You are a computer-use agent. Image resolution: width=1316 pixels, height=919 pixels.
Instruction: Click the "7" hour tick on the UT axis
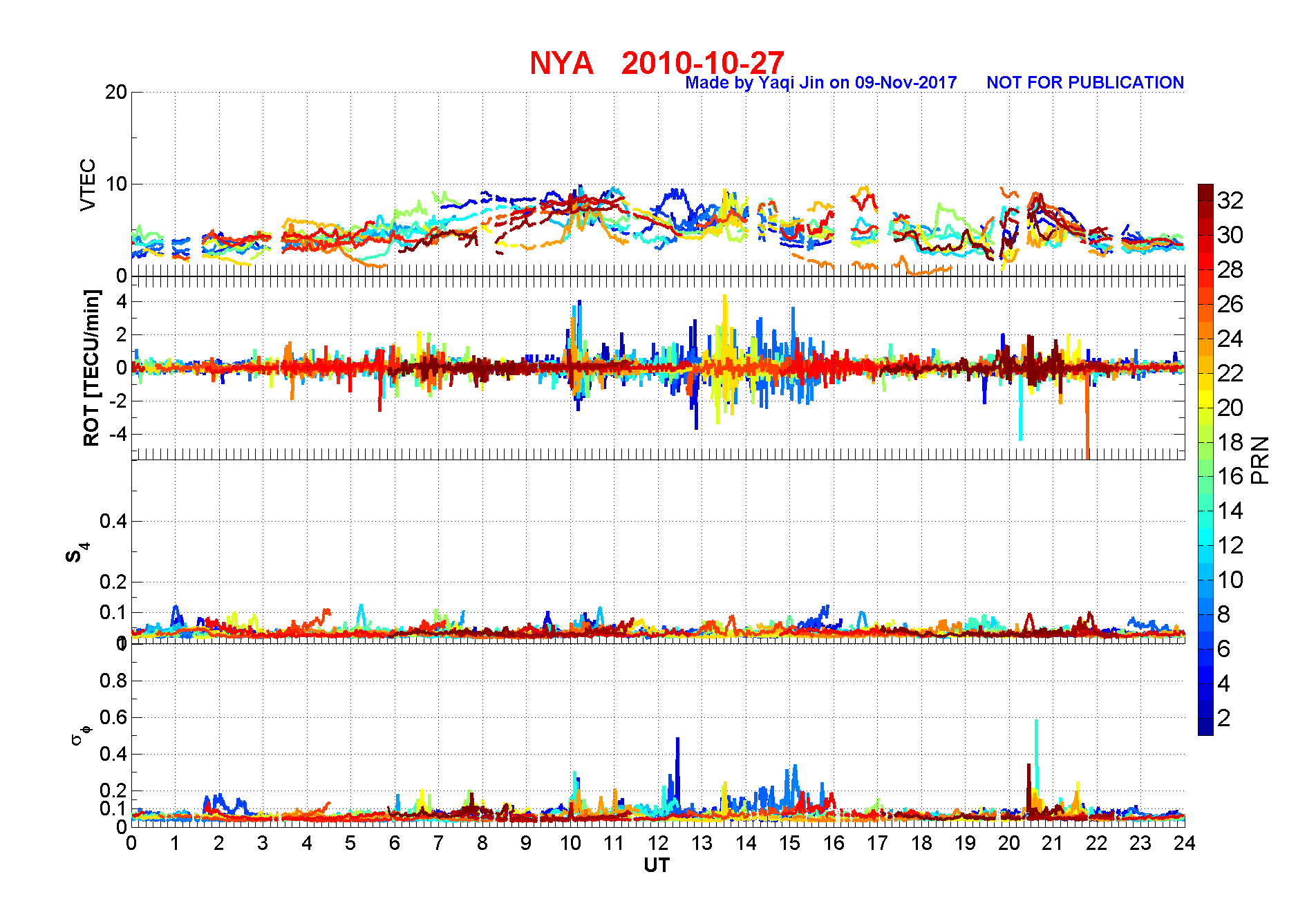pos(438,843)
